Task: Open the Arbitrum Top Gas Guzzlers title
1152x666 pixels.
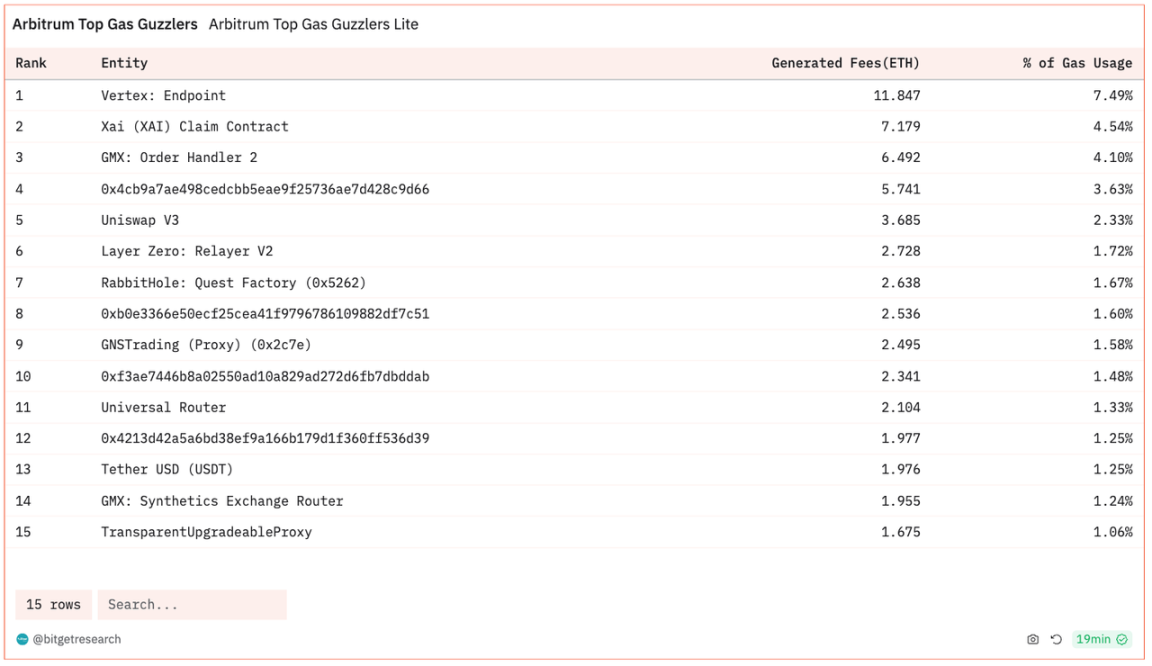Action: pyautogui.click(x=105, y=24)
